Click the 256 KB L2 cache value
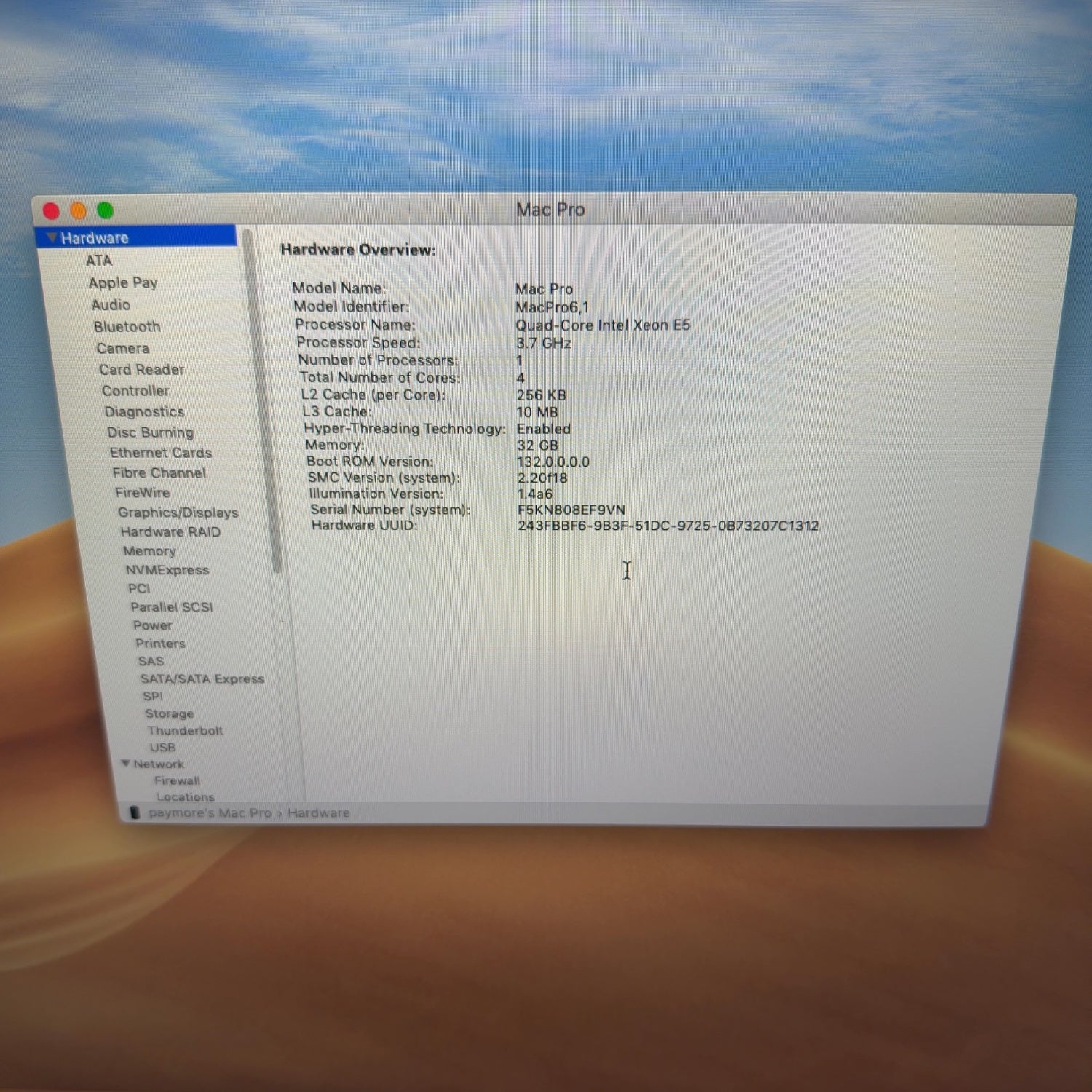The image size is (1092, 1092). (x=541, y=395)
